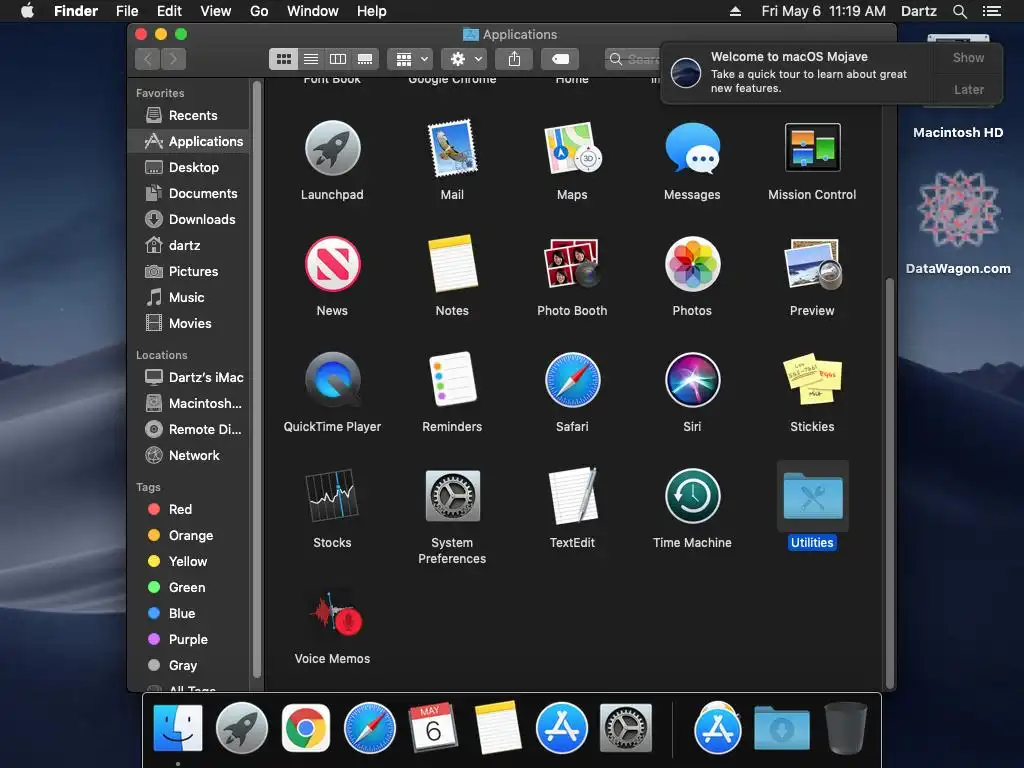Select the Preview app icon
Screen dimensions: 1024x768
click(812, 264)
